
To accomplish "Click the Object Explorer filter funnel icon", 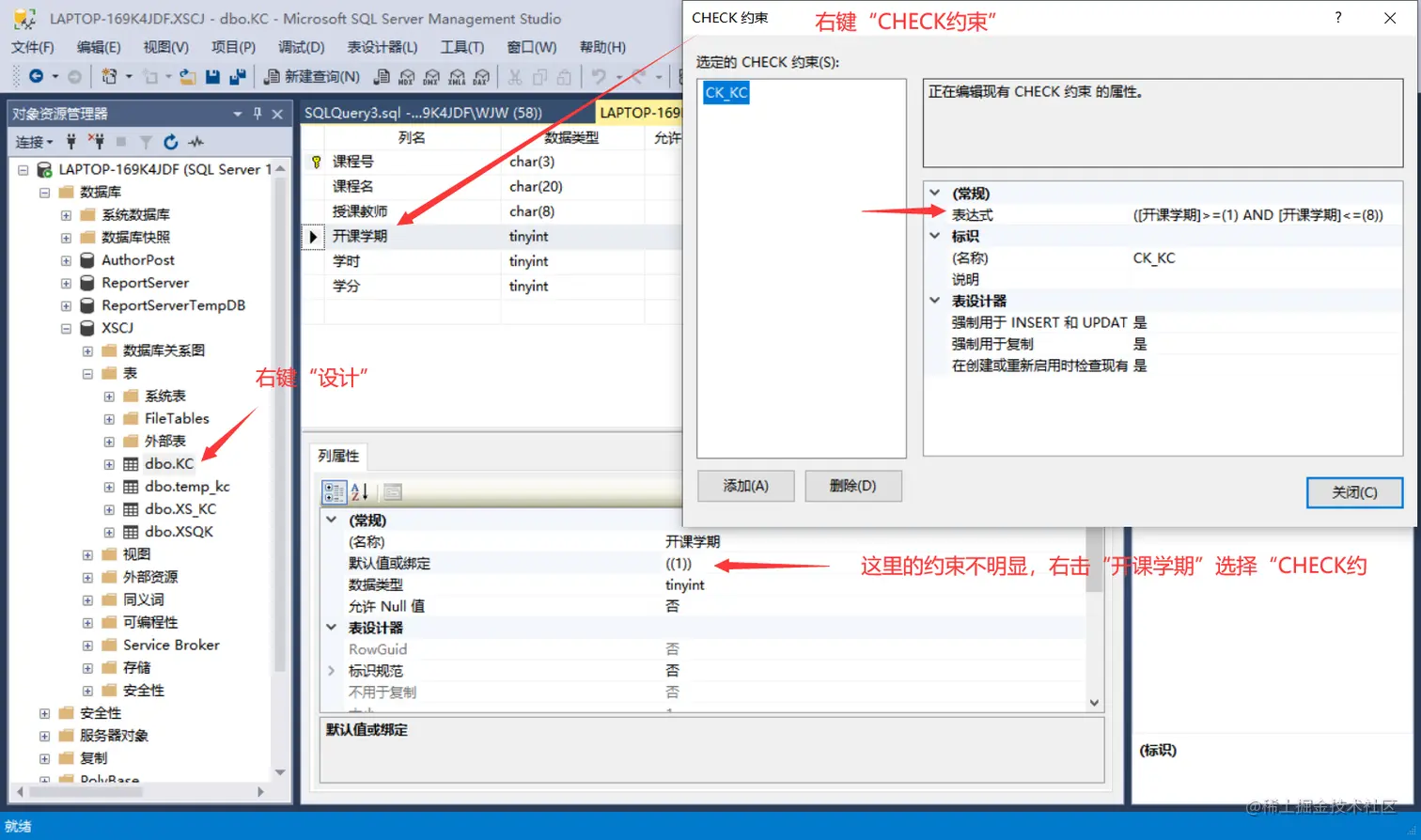I will click(x=146, y=142).
